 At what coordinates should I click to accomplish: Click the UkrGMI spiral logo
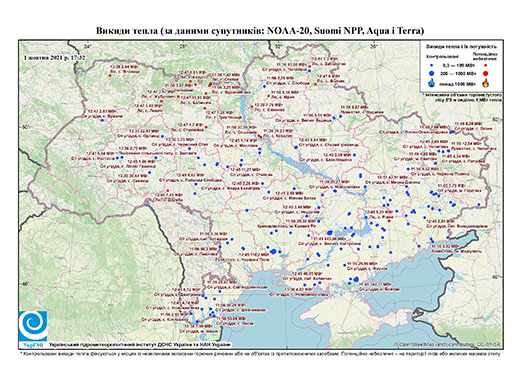(33, 326)
